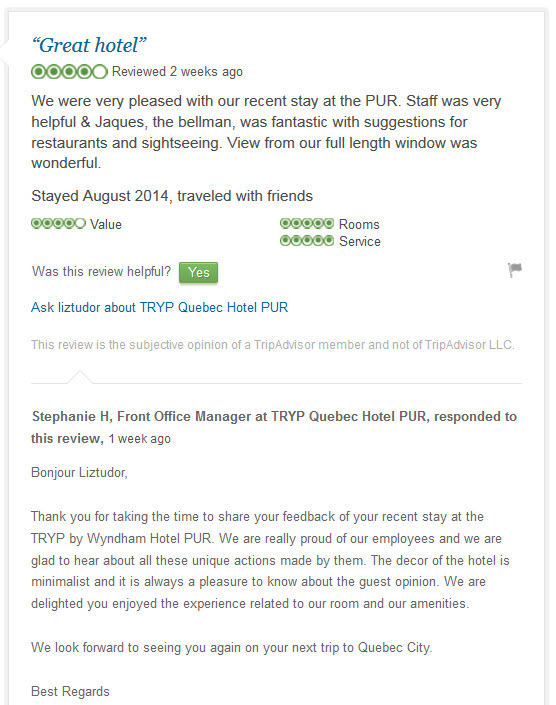The height and width of the screenshot is (705, 556).
Task: Click the TripAdvisor subjective opinion disclaimer
Action: 273,345
